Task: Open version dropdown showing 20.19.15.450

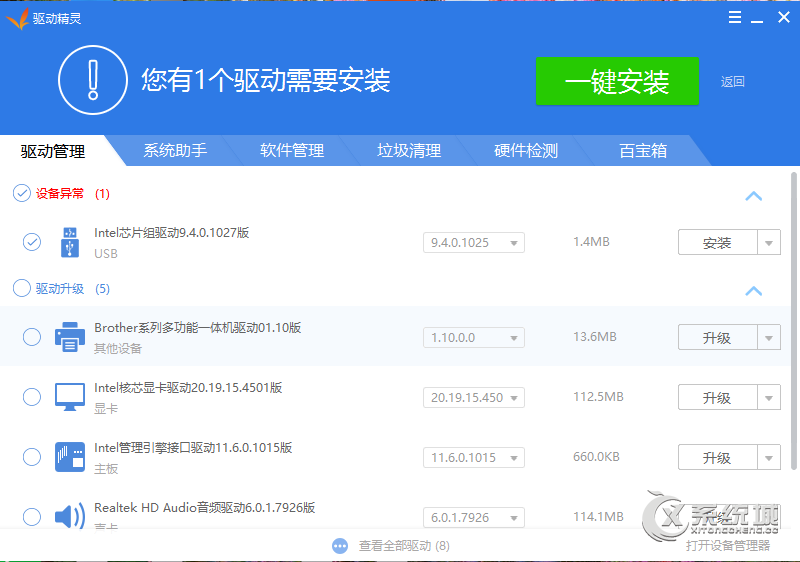Action: (x=473, y=398)
